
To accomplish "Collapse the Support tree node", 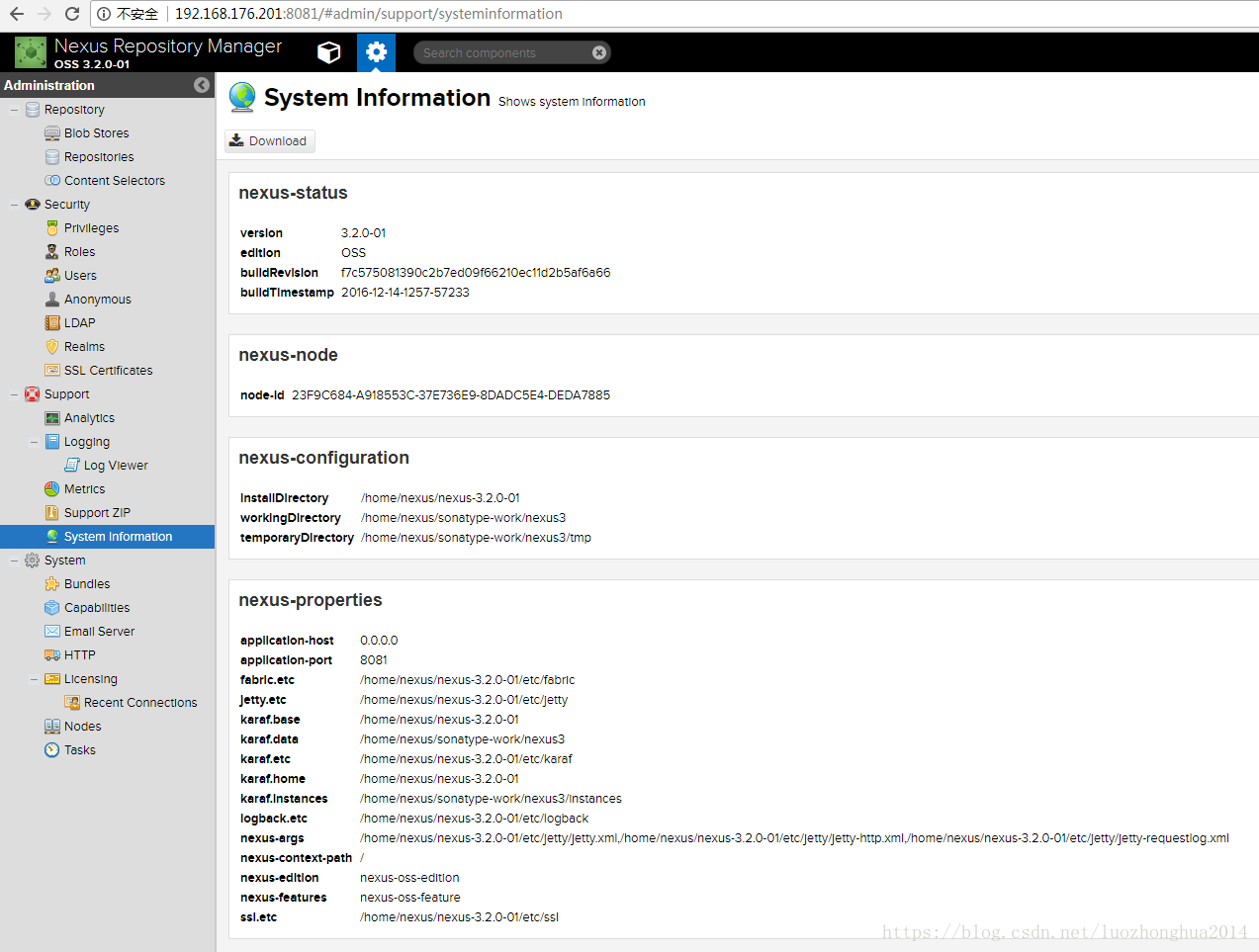I will (14, 394).
